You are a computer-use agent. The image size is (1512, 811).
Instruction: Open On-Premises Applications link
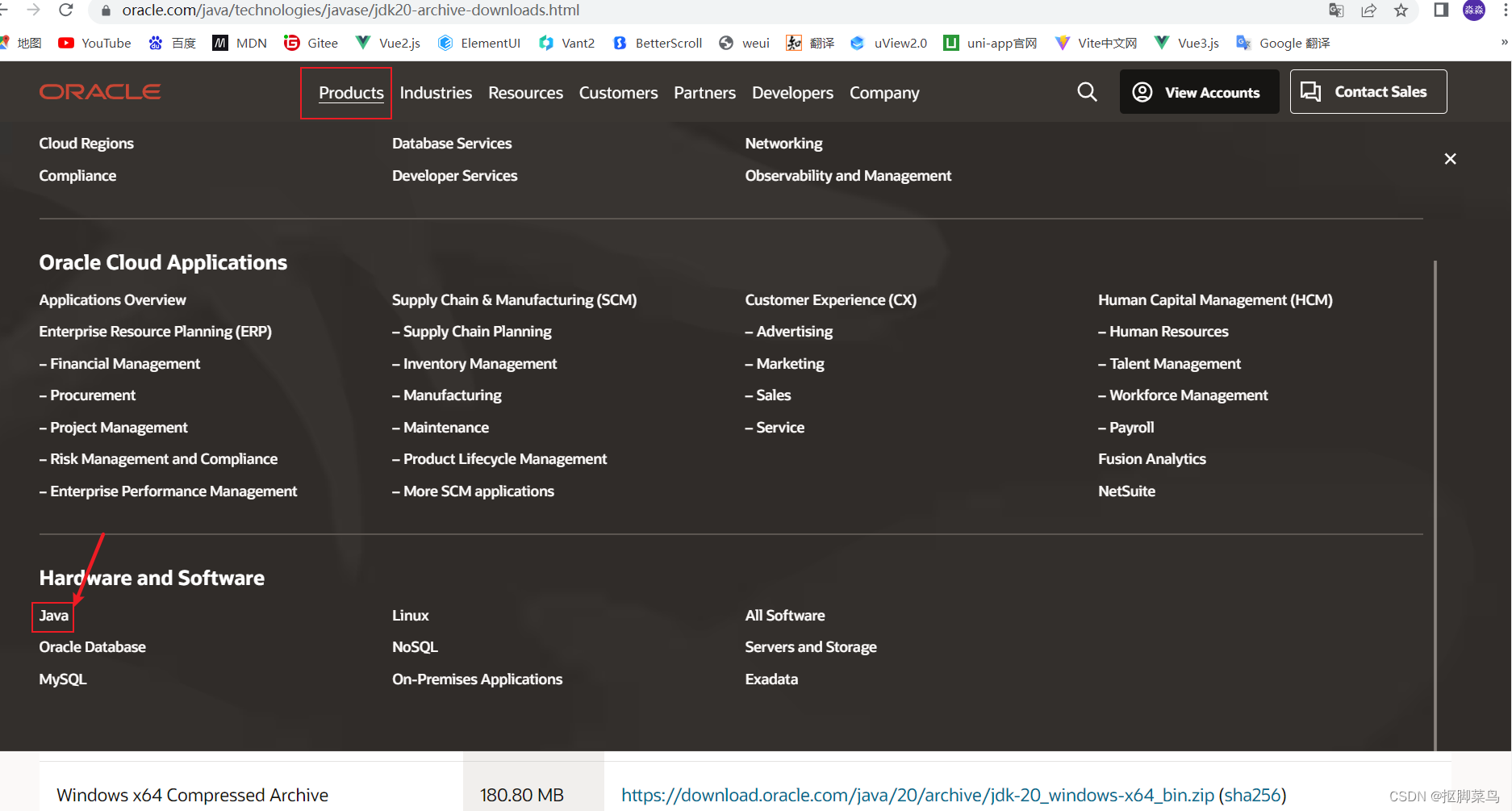[477, 679]
